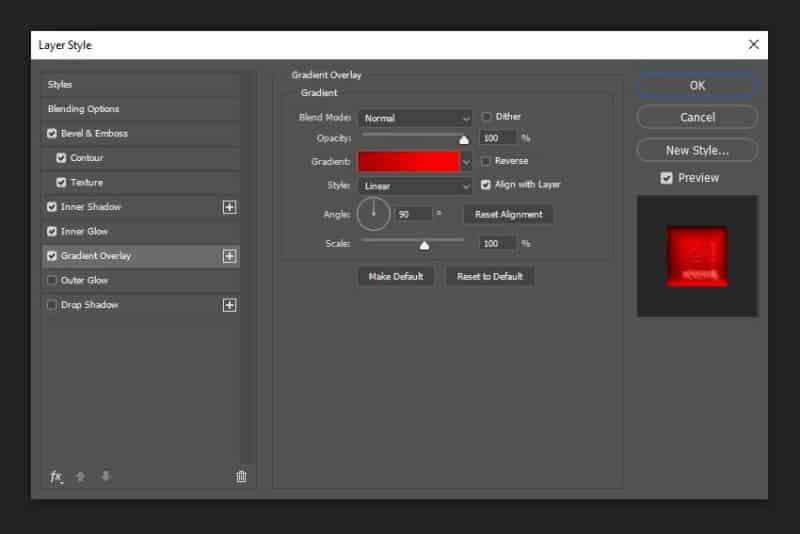Click Make Default button
Image resolution: width=800 pixels, height=534 pixels.
pos(396,276)
